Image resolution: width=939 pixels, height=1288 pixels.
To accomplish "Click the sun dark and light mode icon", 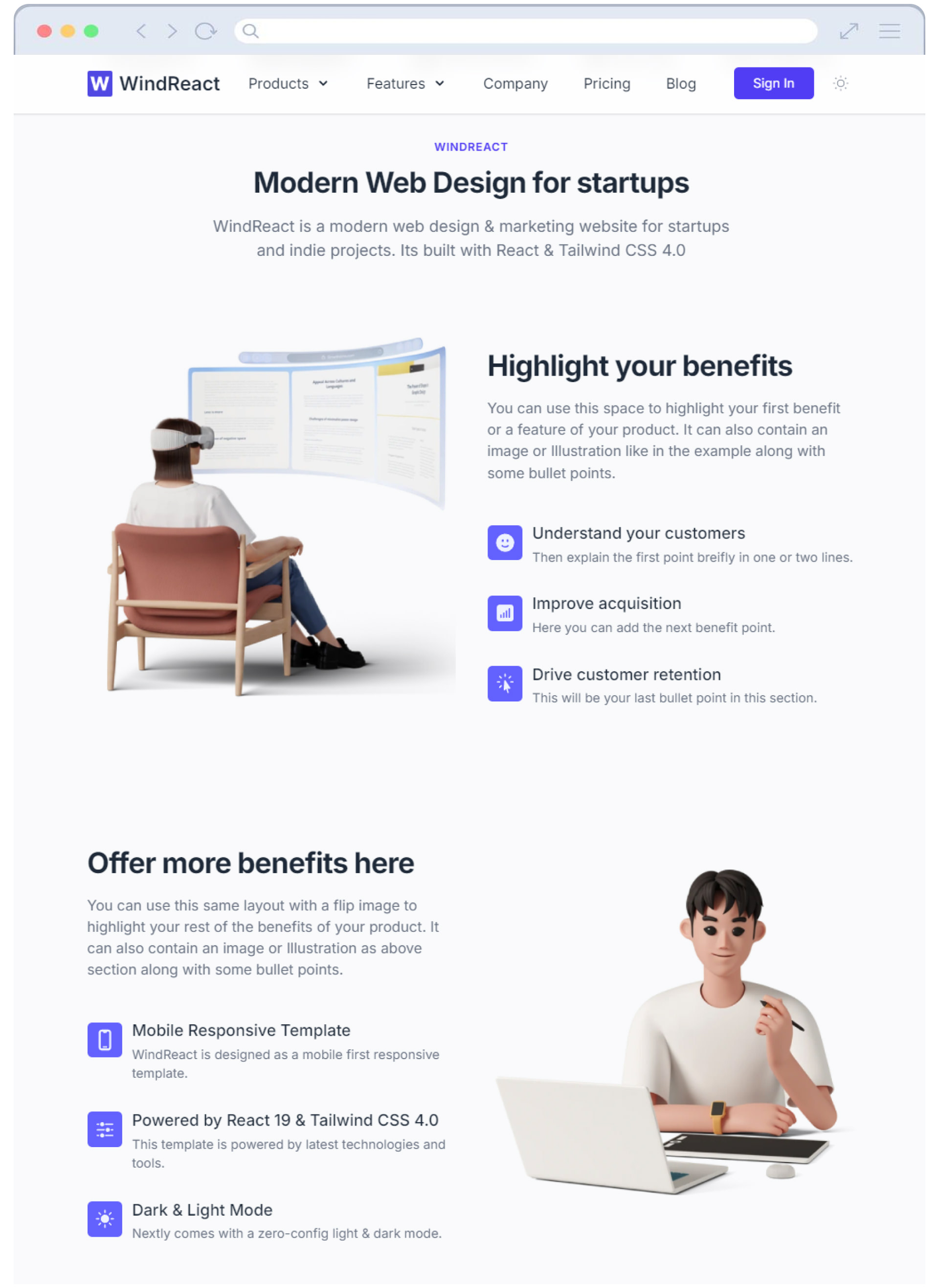I will [840, 83].
